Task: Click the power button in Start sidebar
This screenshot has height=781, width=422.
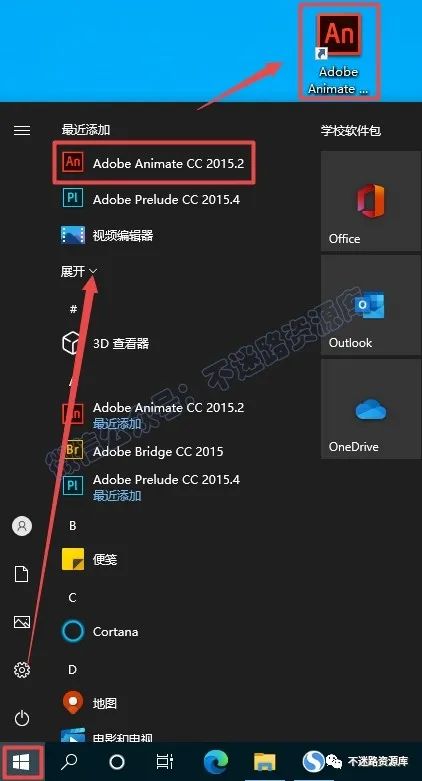Action: click(x=22, y=718)
